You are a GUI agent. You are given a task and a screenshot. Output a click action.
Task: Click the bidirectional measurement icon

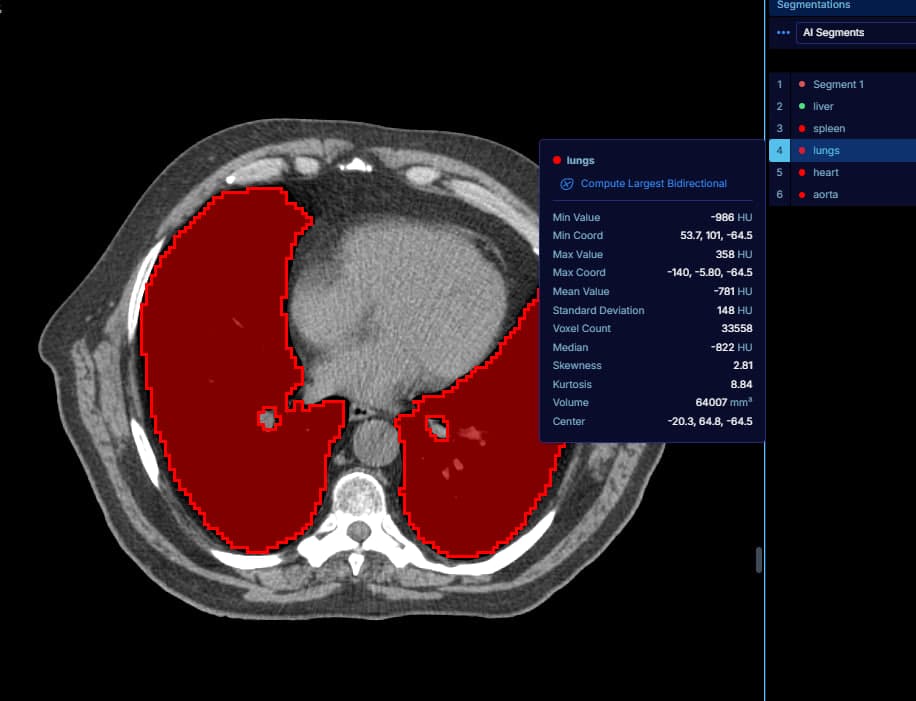tap(567, 184)
